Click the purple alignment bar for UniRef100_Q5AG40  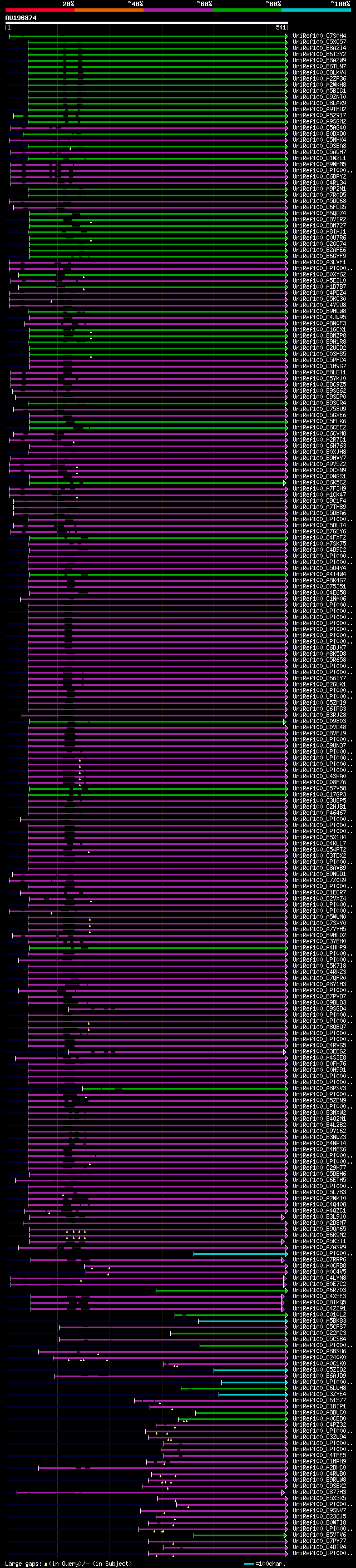point(149,128)
